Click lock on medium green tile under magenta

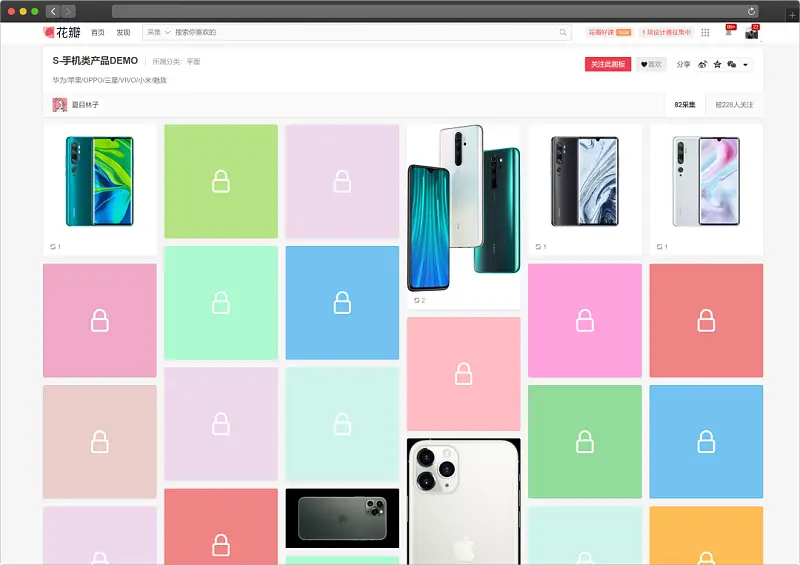[585, 442]
